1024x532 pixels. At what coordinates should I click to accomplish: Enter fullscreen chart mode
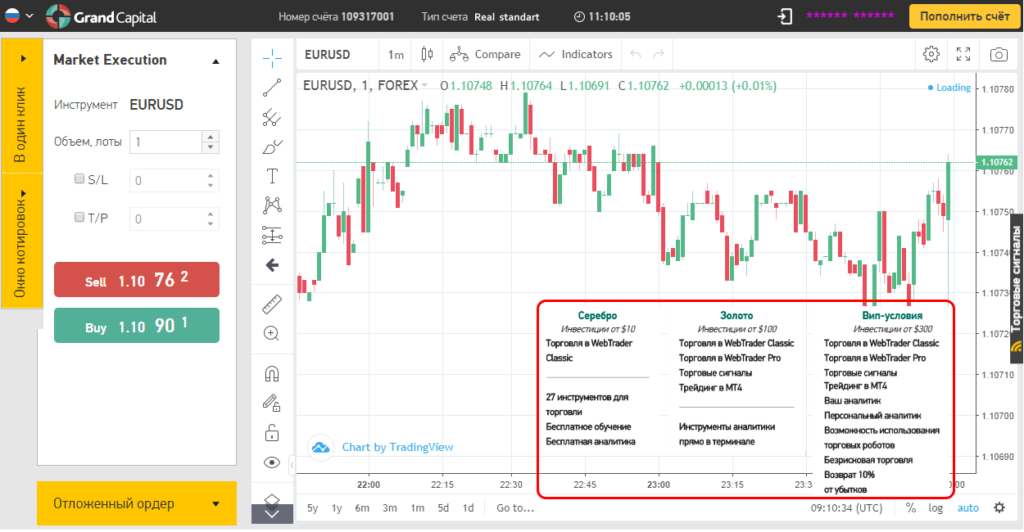(x=963, y=54)
